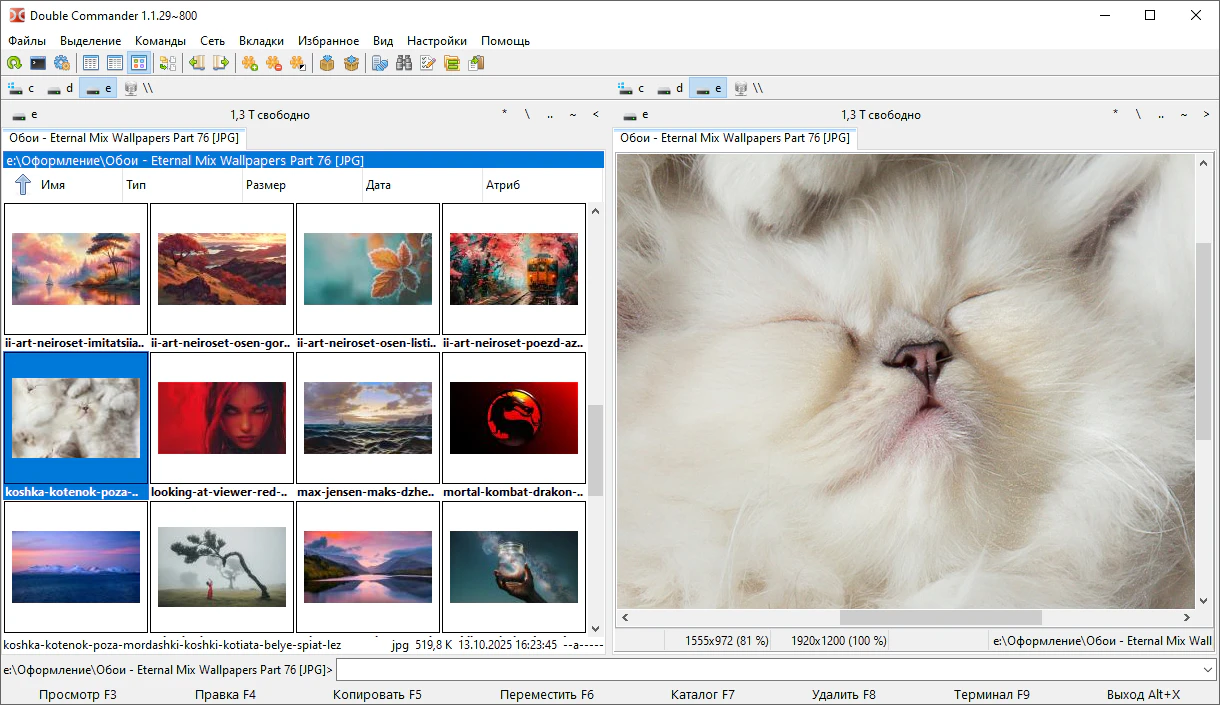Expand the command line history dropdown
Viewport: 1220px width, 705px height.
click(1207, 669)
